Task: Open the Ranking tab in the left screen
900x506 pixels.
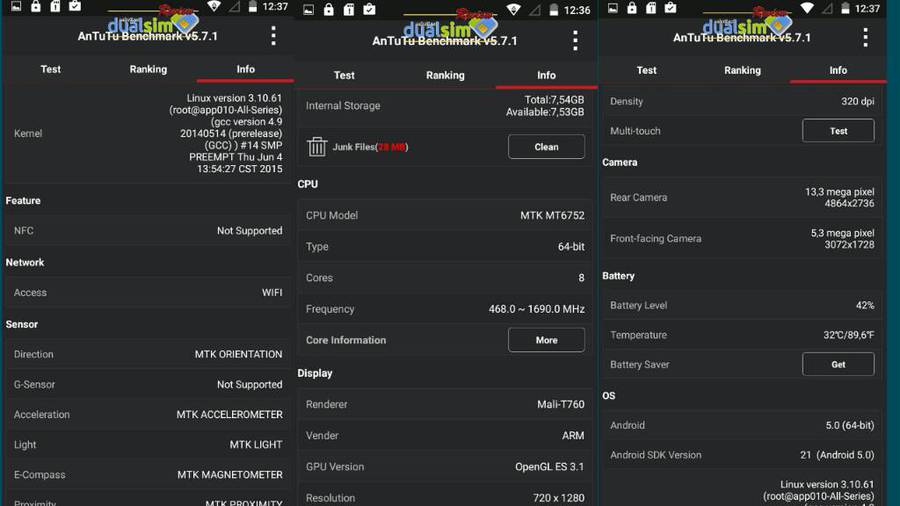Action: [148, 69]
